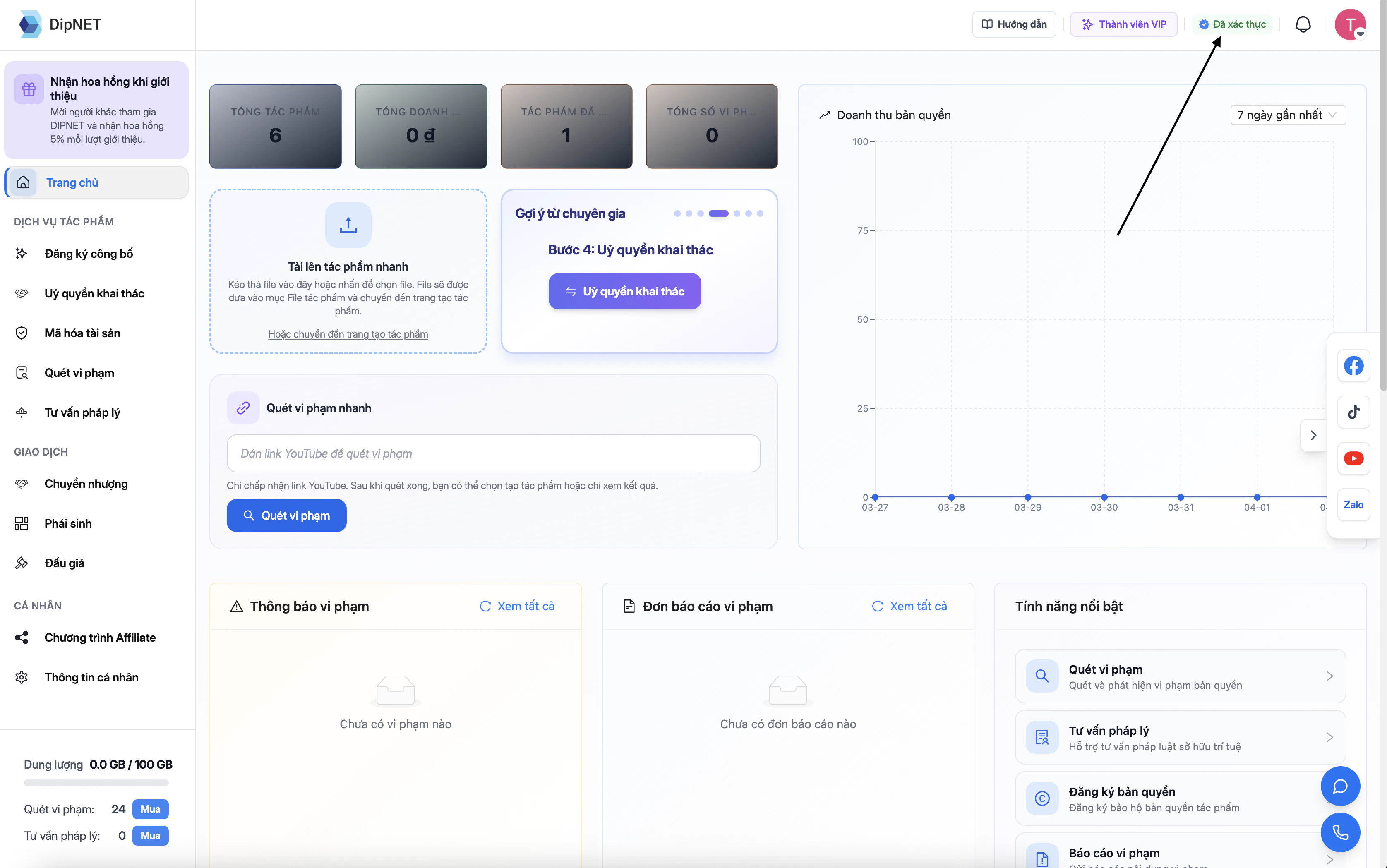
Task: Select the active step indicator in expert tips
Action: (x=718, y=213)
